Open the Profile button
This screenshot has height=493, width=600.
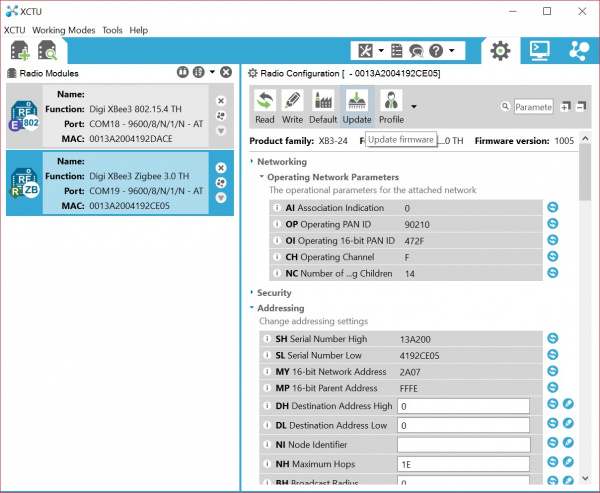click(391, 107)
